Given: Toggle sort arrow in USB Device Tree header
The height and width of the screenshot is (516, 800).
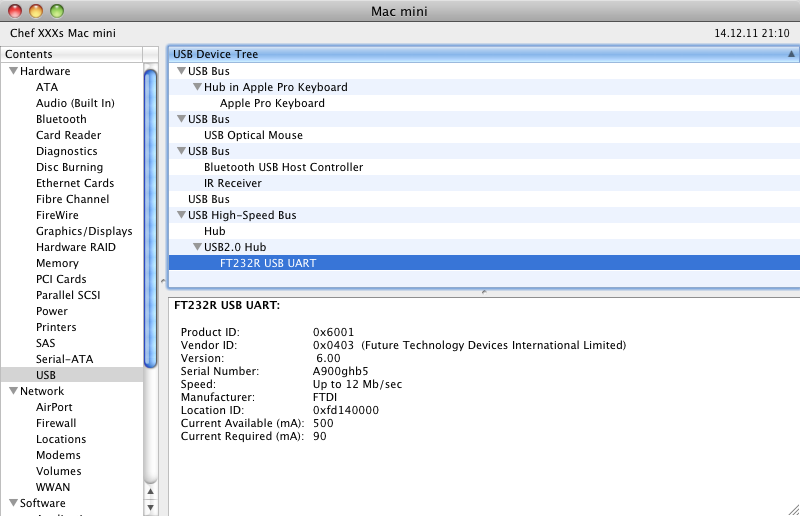Looking at the screenshot, I should coord(791,54).
